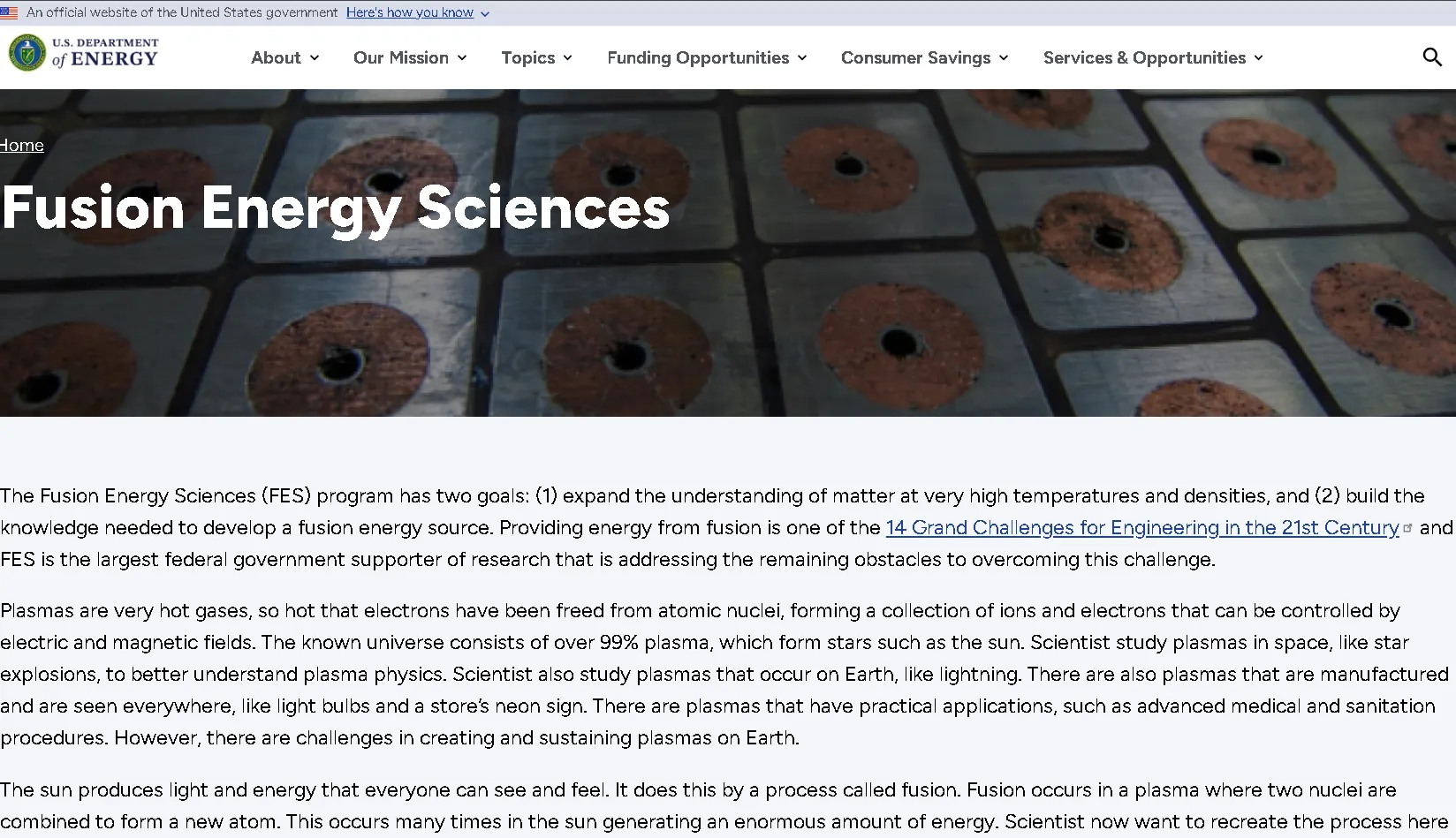
Task: Expand the Services & Opportunities menu
Action: tap(1258, 57)
